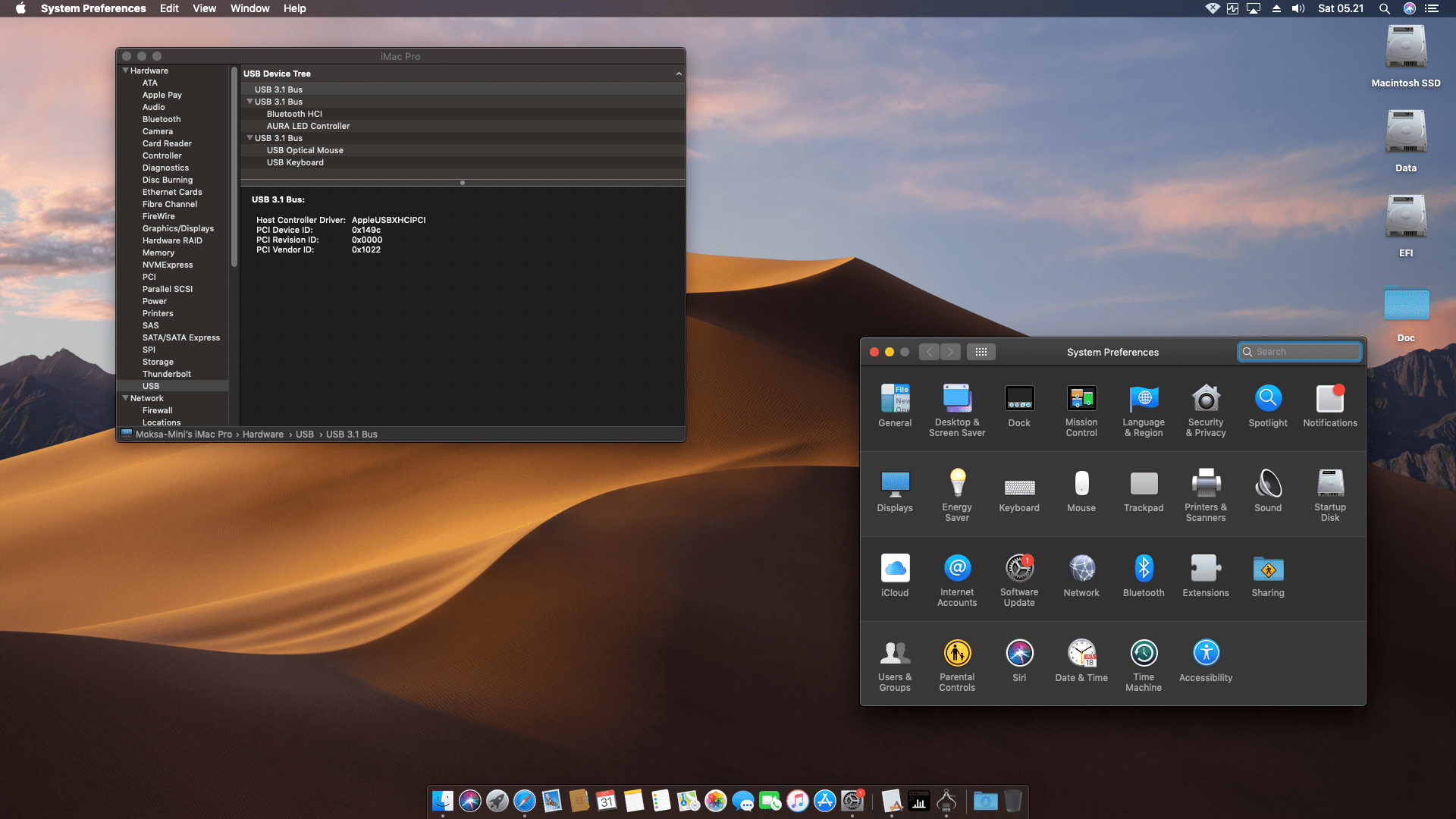Open the Extensions preference pane
Image resolution: width=1456 pixels, height=819 pixels.
point(1206,576)
